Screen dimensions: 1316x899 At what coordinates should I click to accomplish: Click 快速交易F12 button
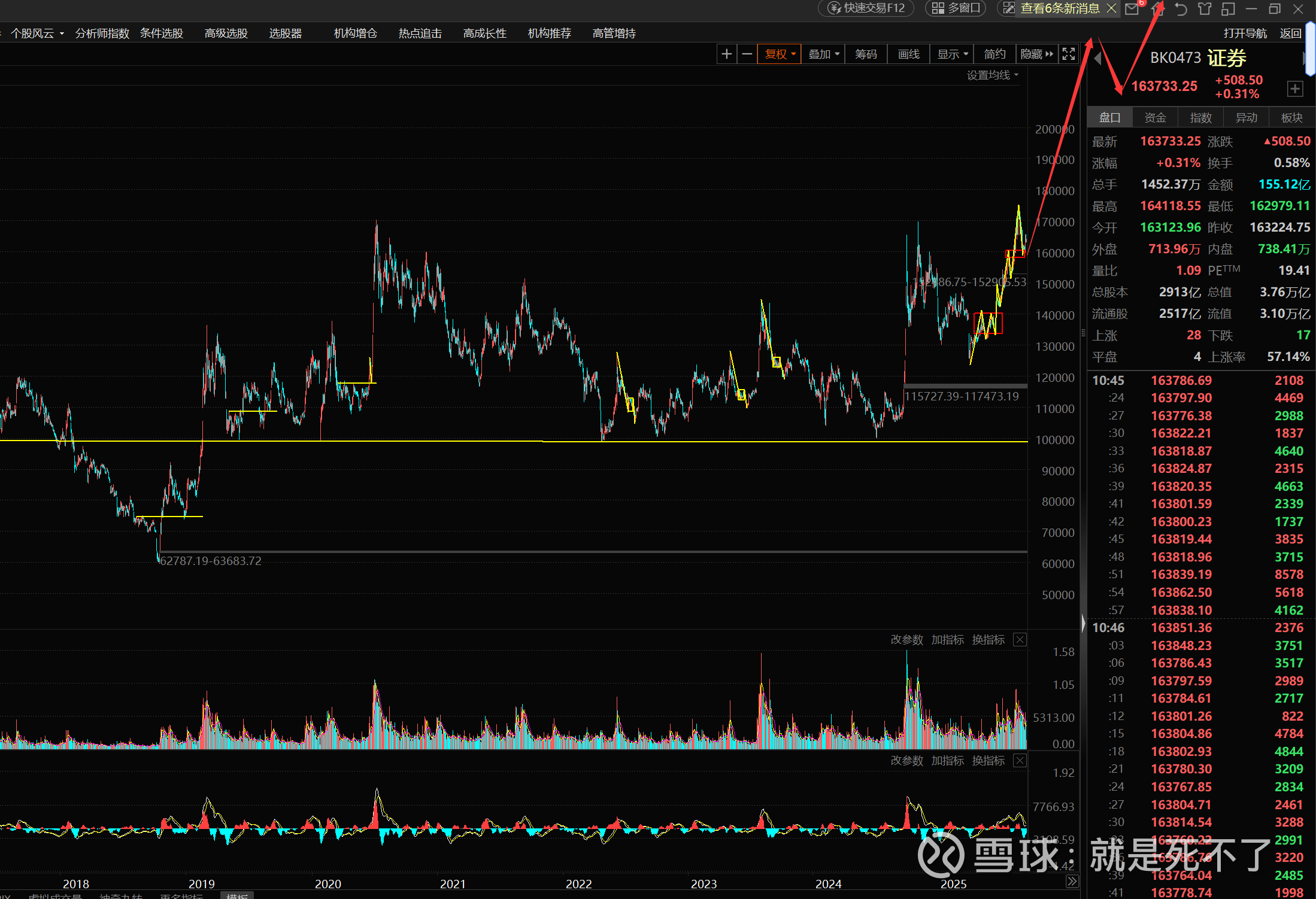(x=866, y=8)
